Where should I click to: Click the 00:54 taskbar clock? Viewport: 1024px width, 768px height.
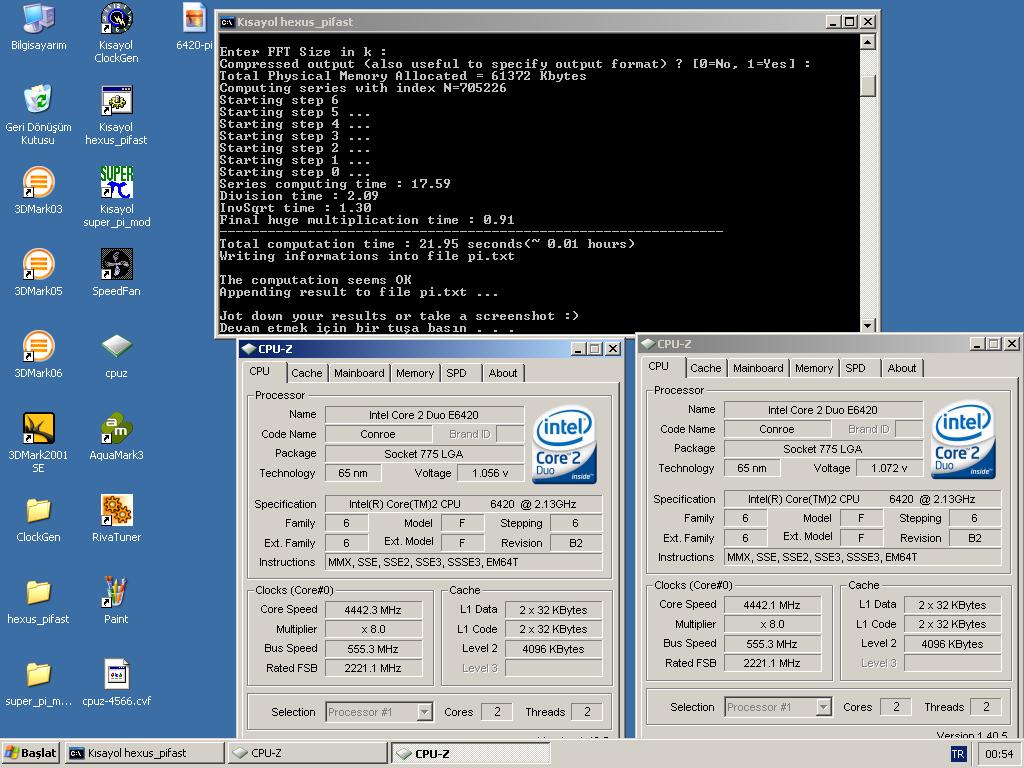coord(999,754)
